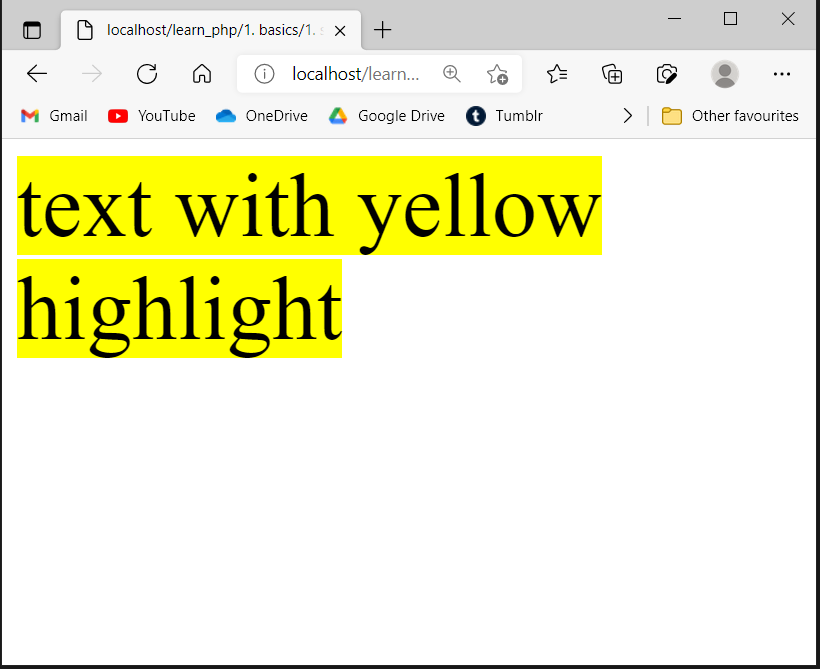820x669 pixels.
Task: Open the tab actions menu icon
Action: point(32,30)
